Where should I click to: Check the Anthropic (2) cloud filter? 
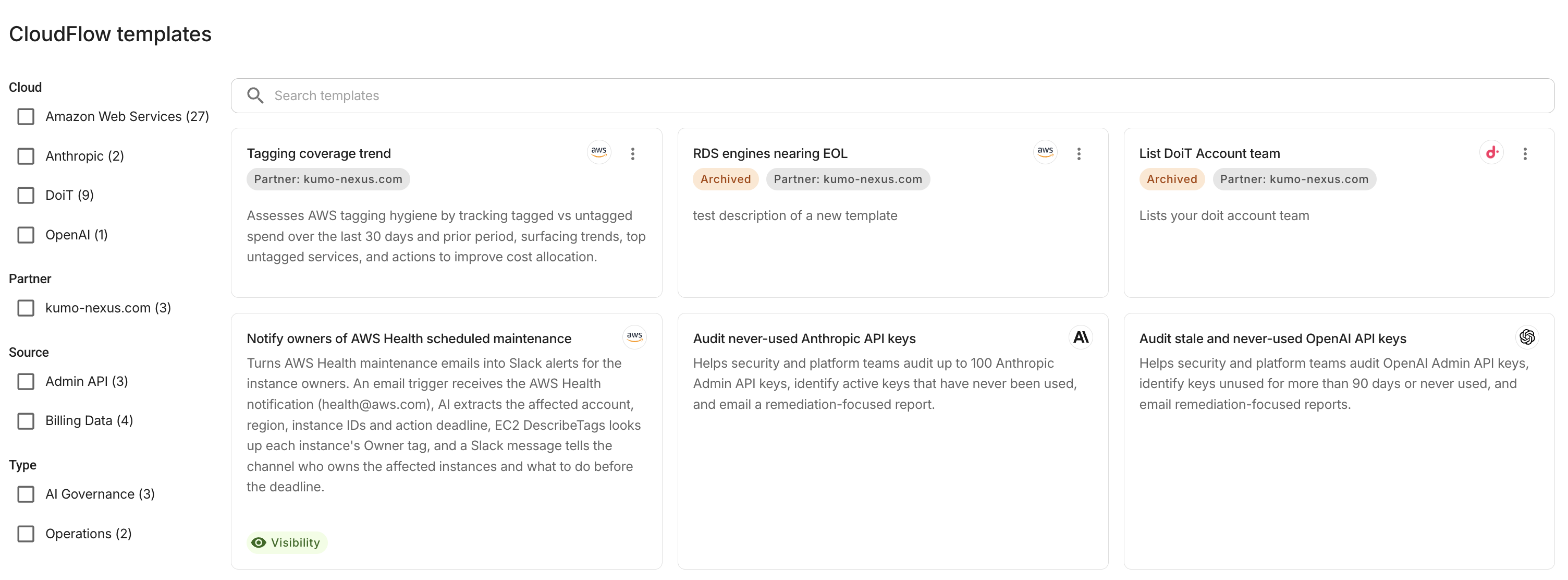(x=26, y=156)
